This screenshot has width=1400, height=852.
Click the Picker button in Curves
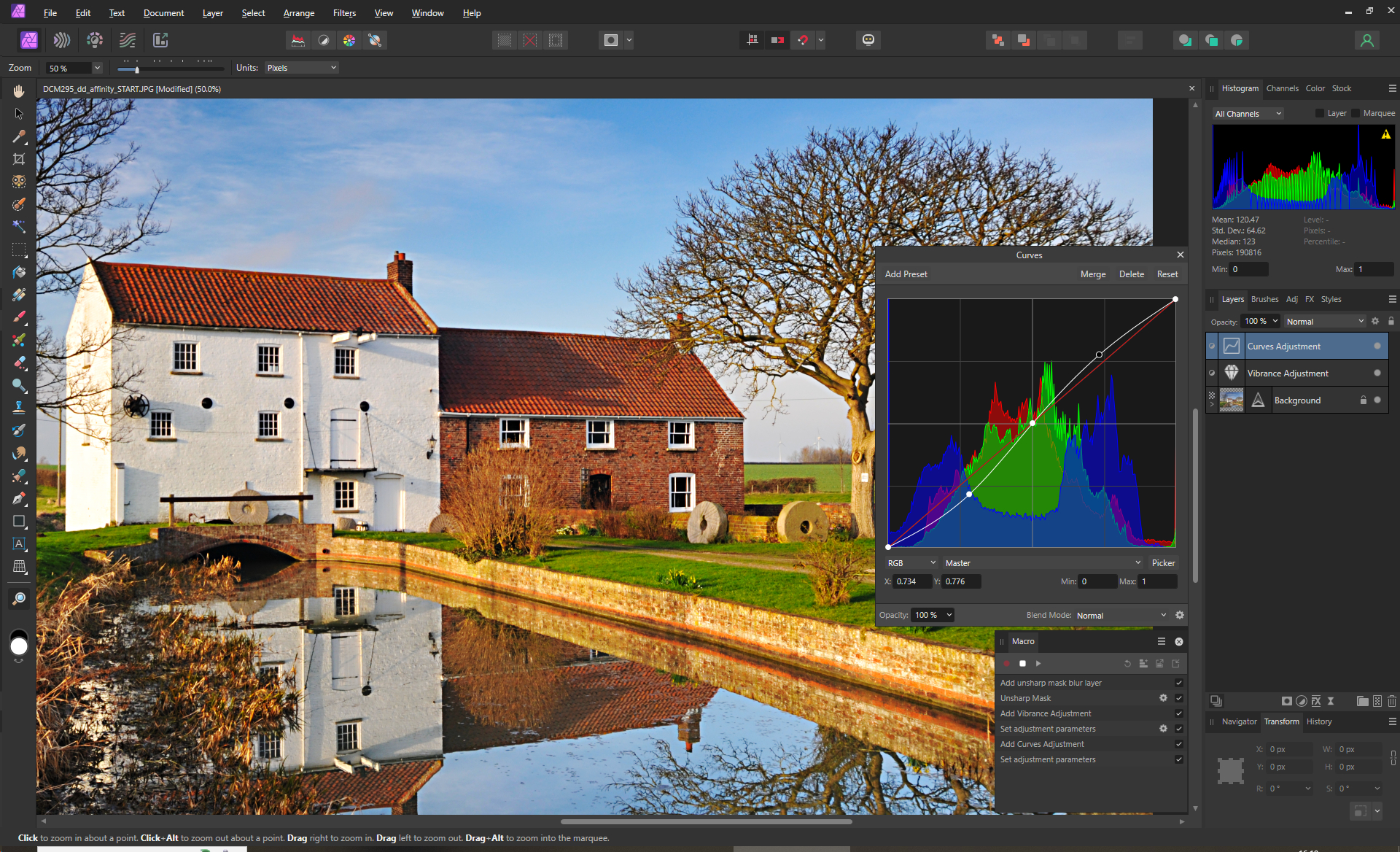tap(1163, 563)
